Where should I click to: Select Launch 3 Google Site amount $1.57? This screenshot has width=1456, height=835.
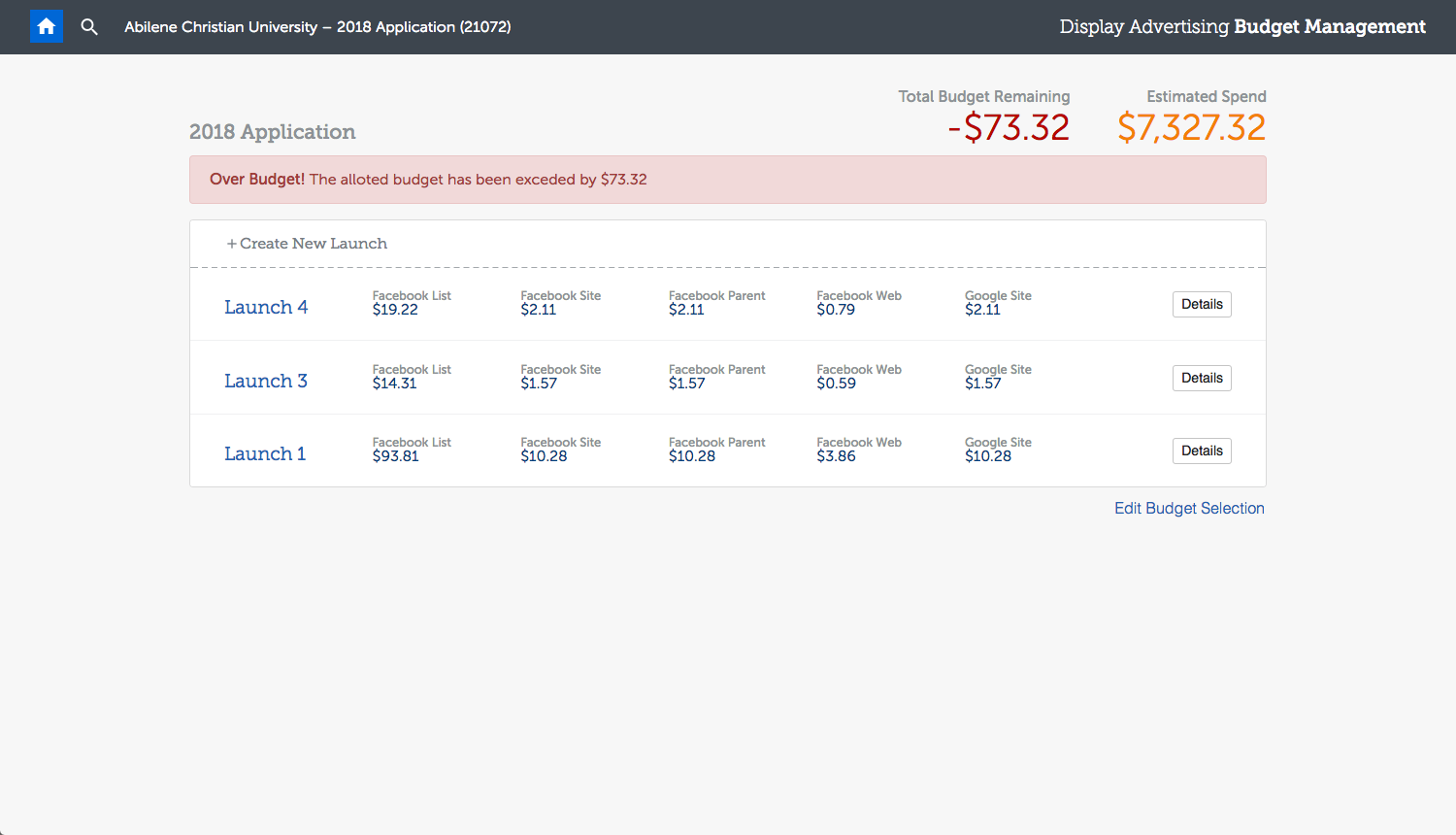coord(982,384)
